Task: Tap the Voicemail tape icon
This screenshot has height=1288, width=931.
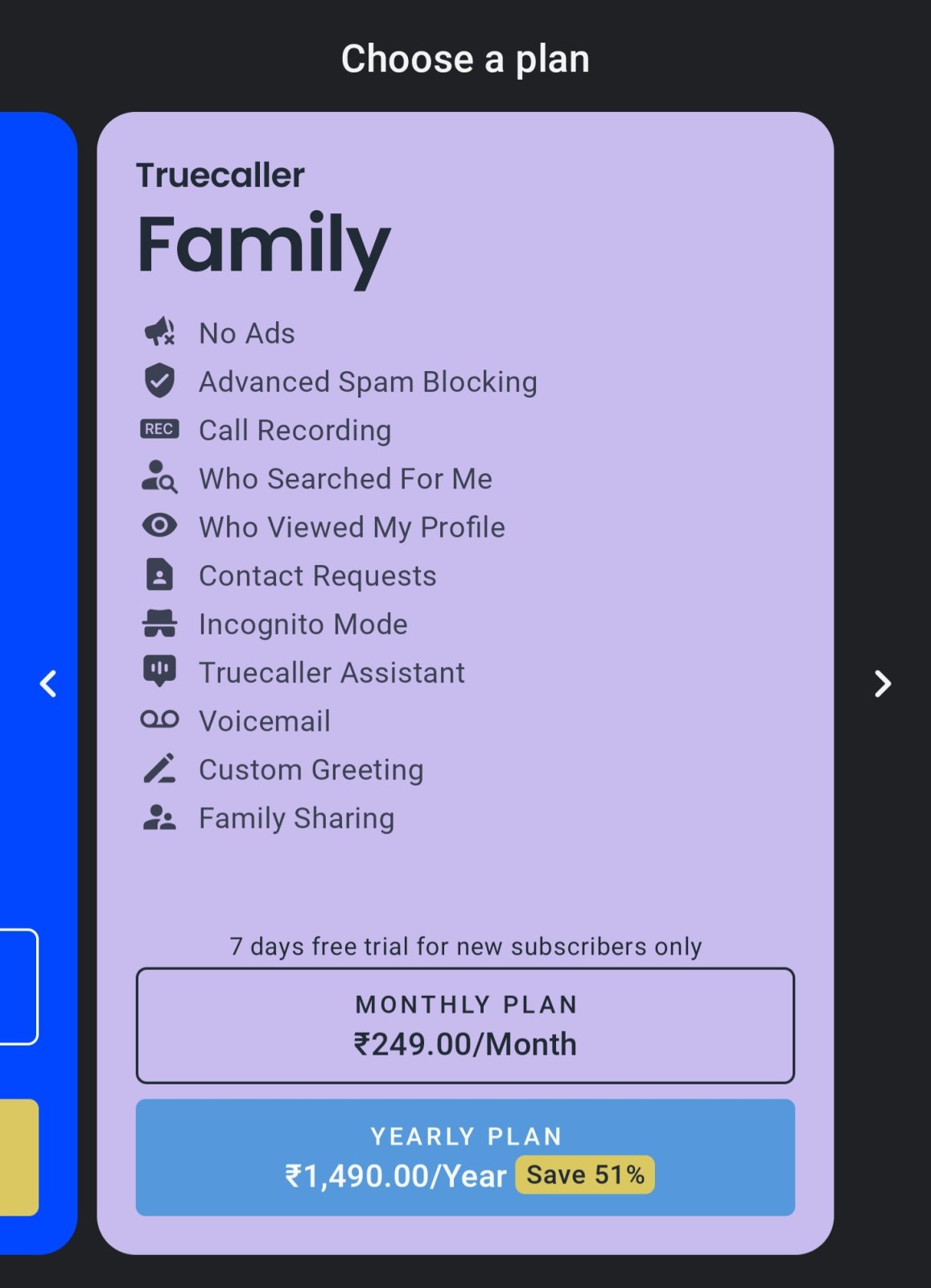Action: pos(159,719)
